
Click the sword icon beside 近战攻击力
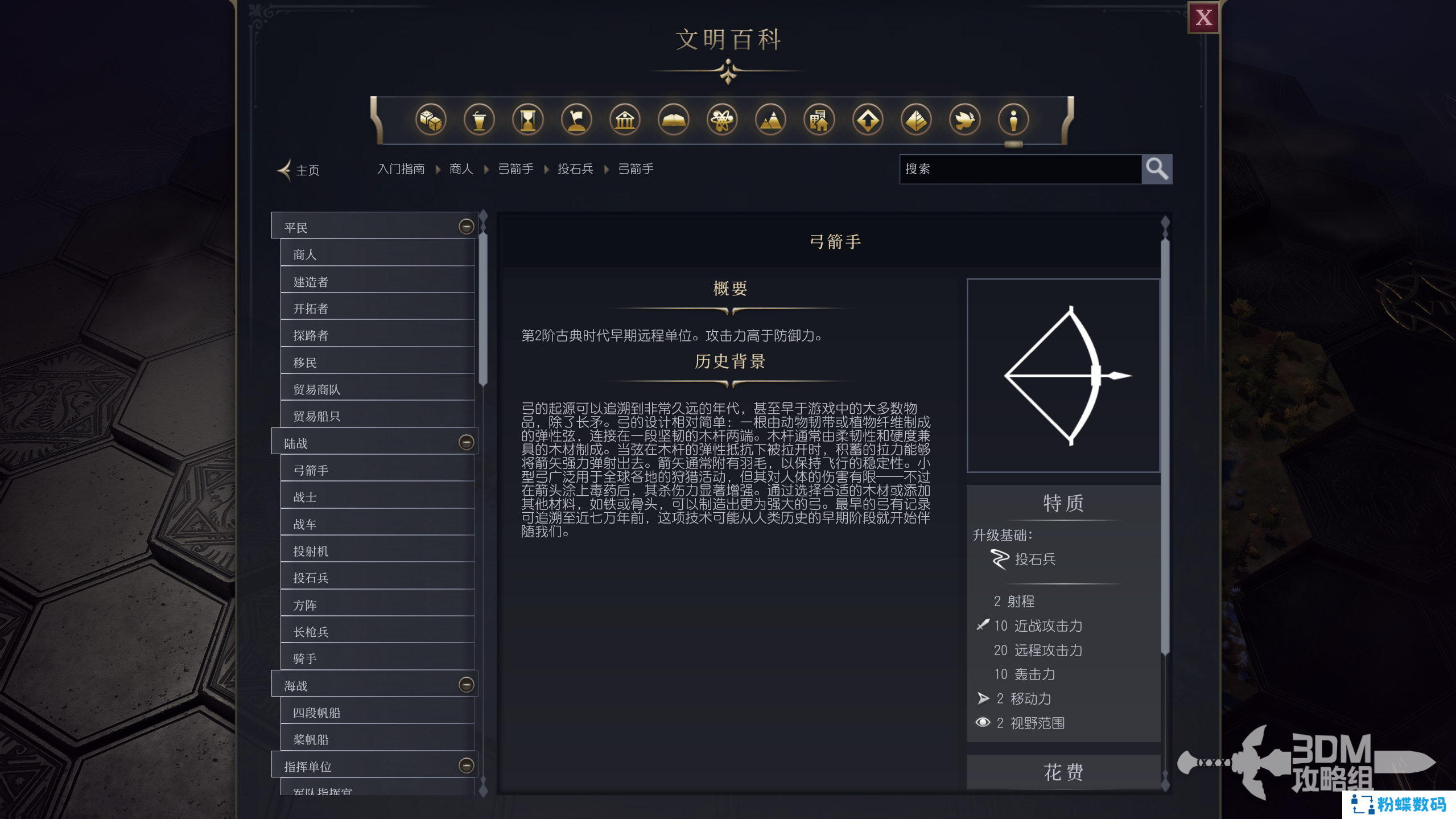(983, 625)
